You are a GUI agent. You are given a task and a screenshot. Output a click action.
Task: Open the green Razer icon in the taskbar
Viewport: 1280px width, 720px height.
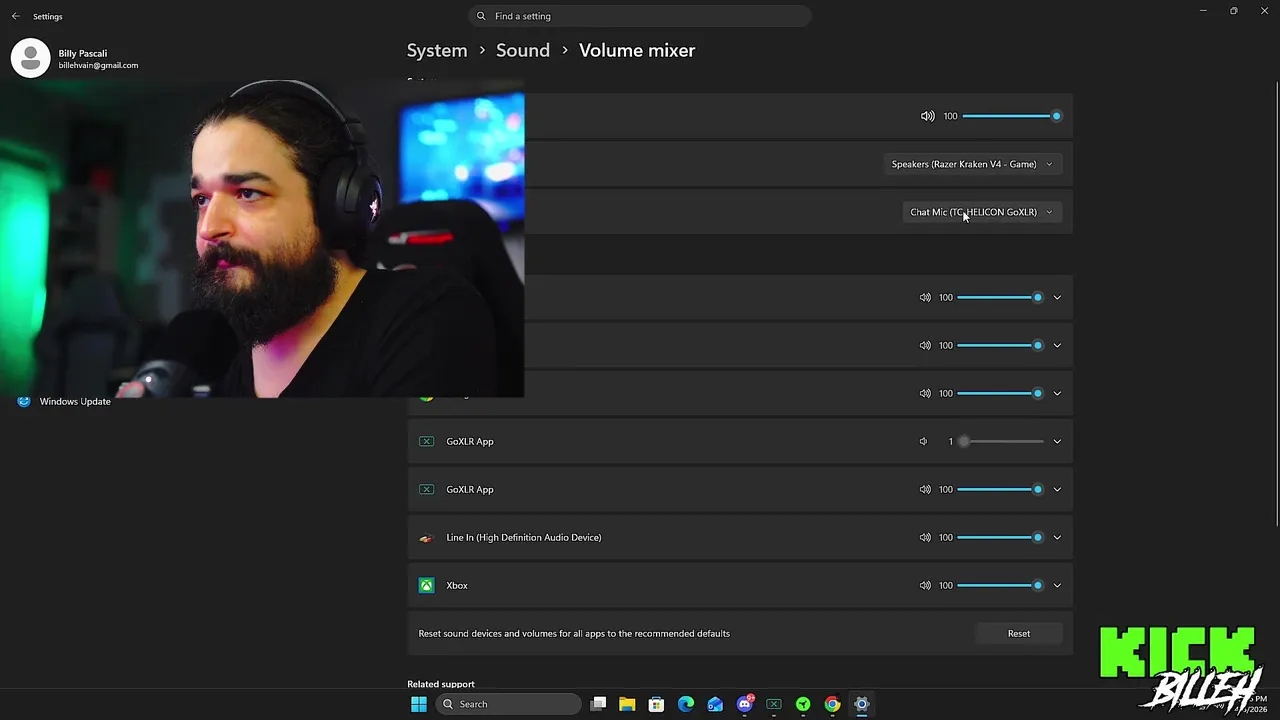pyautogui.click(x=803, y=704)
